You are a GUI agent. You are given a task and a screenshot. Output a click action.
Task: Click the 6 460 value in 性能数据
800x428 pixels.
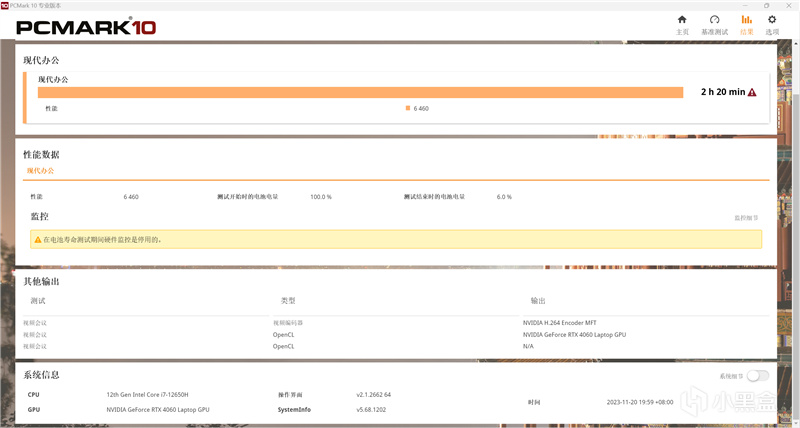click(x=131, y=197)
